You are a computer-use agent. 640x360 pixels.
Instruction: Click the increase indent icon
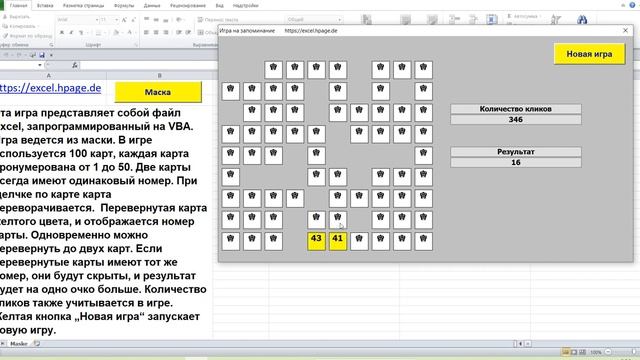tap(188, 32)
